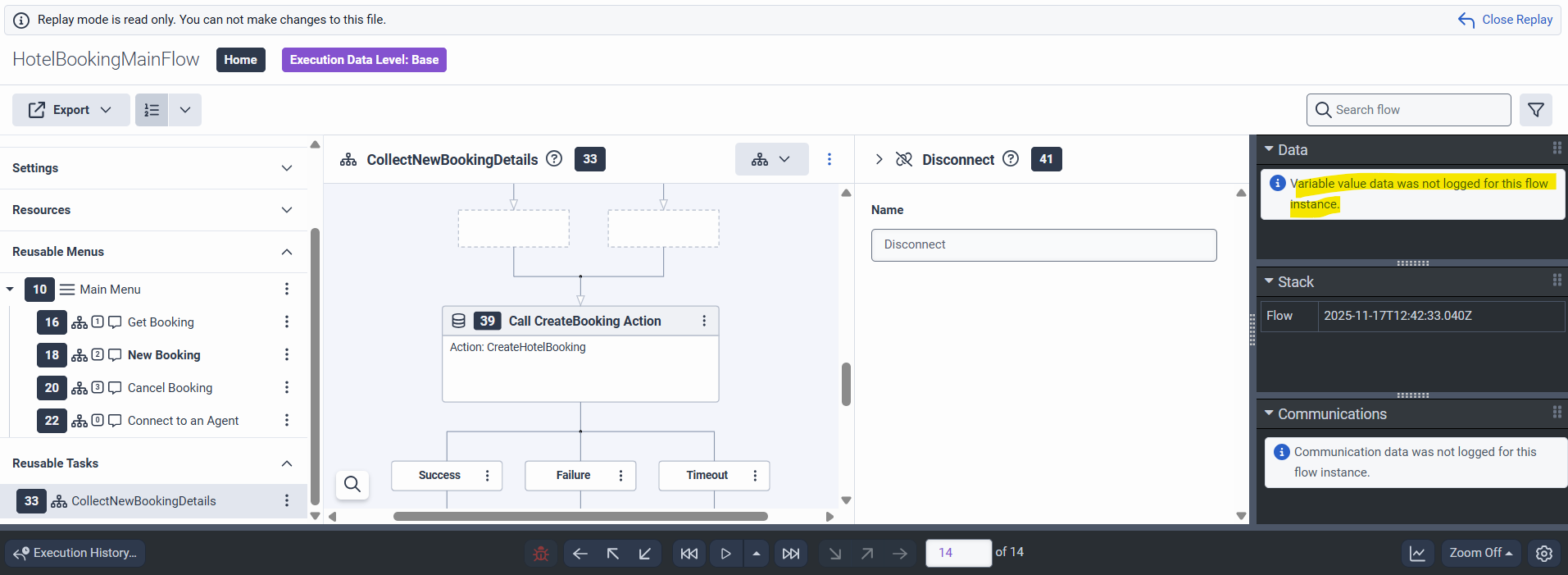Open Get Booking more options
The height and width of the screenshot is (575, 1568).
[x=287, y=322]
